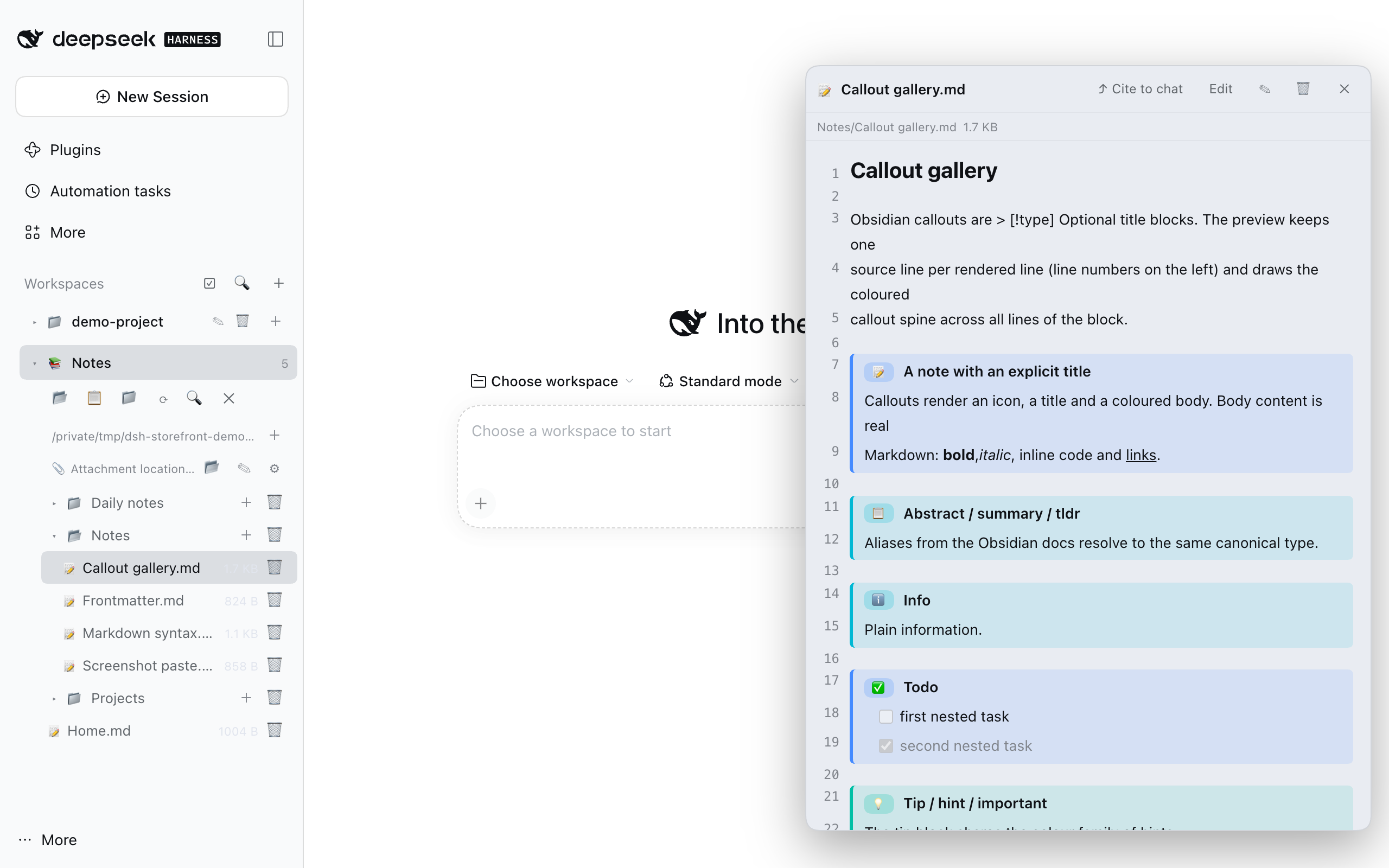Check the first nested task checkbox
The image size is (1389, 868).
(x=885, y=717)
